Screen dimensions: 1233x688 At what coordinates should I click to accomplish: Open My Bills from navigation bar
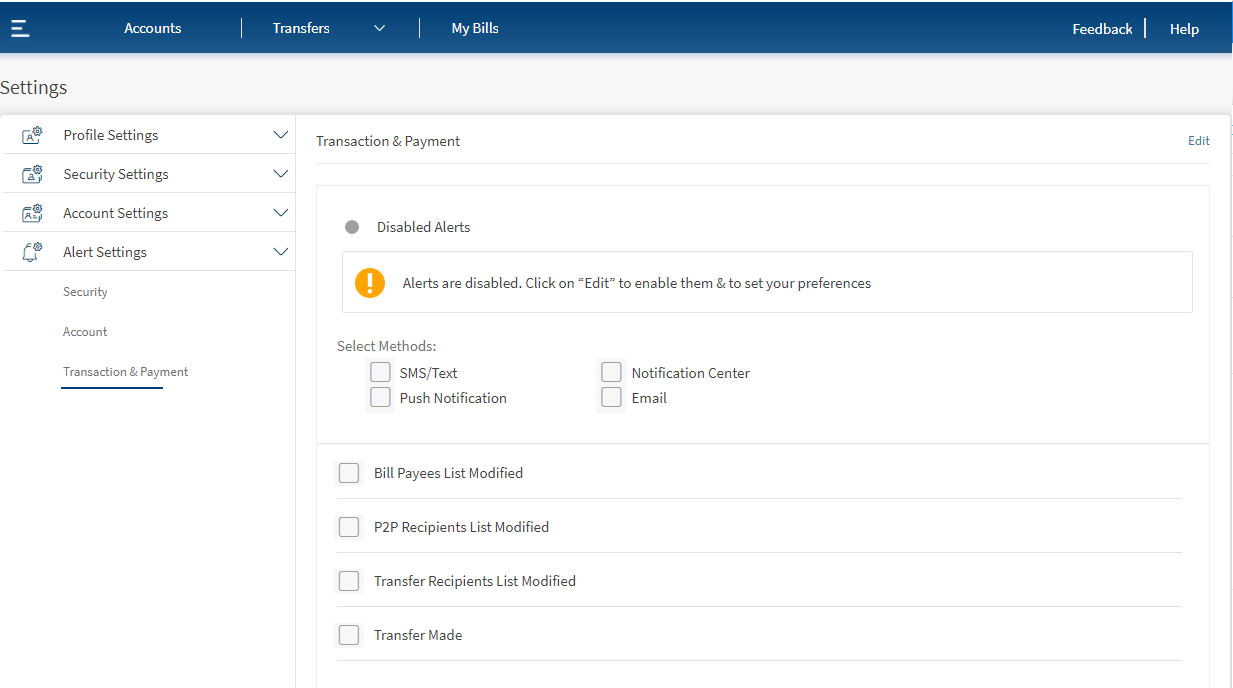475,28
